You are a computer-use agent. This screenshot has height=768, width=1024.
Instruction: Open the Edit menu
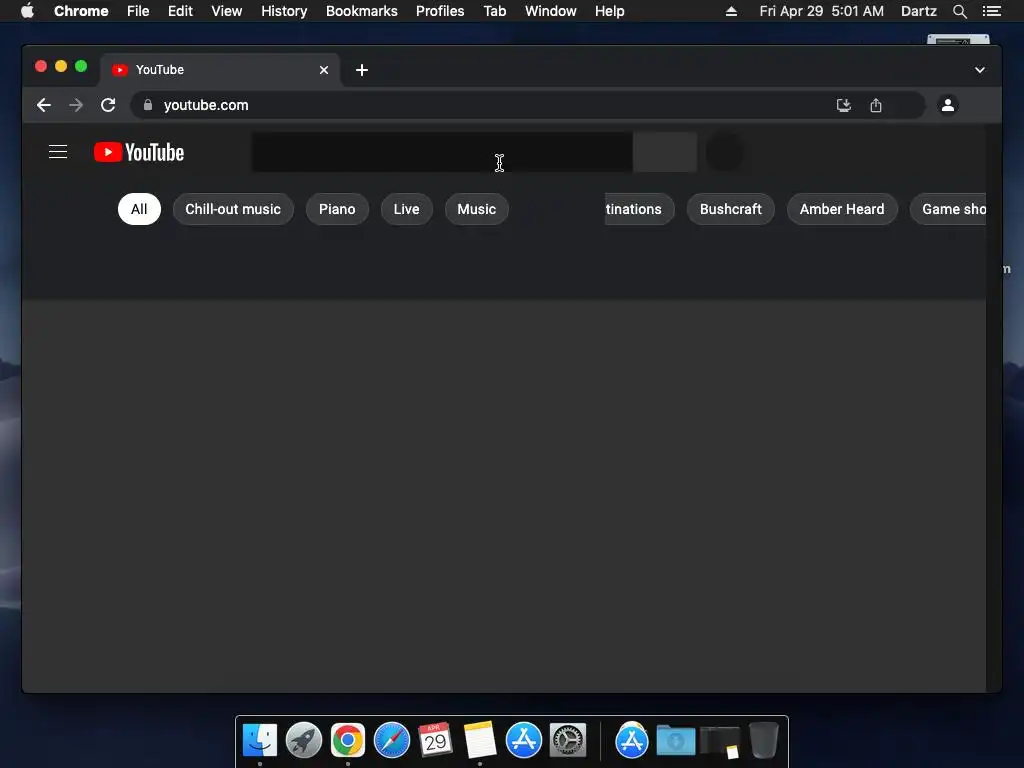click(x=180, y=11)
